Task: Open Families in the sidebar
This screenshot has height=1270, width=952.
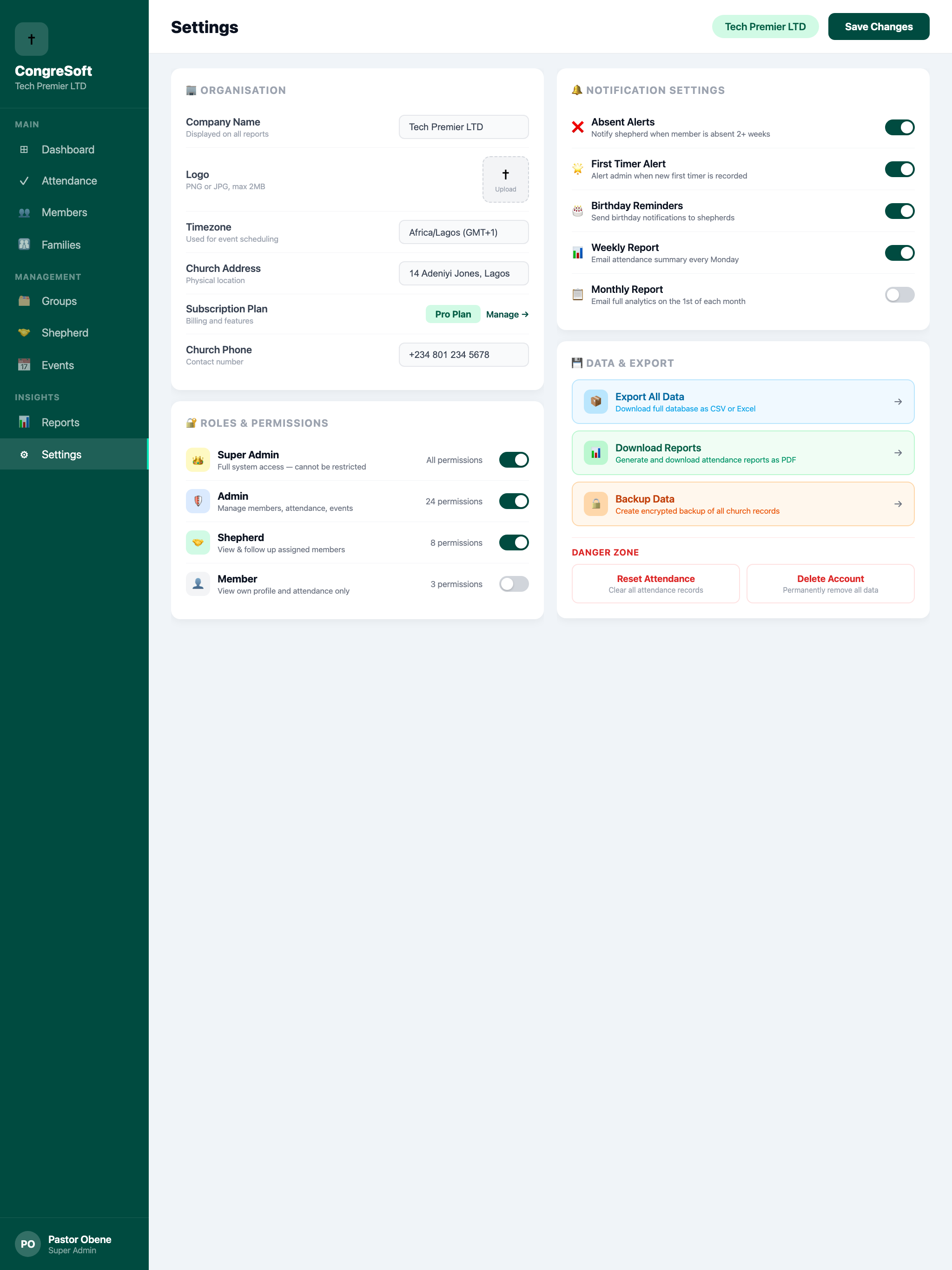Action: coord(74,245)
